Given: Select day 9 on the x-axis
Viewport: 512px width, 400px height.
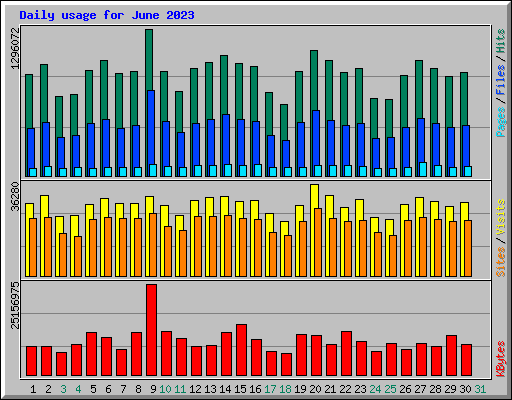Looking at the screenshot, I should 153,389.
